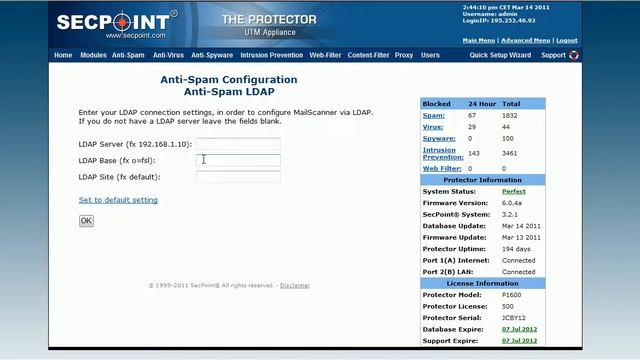Open the Modules menu
Screen dimensions: 640x360
(93, 55)
